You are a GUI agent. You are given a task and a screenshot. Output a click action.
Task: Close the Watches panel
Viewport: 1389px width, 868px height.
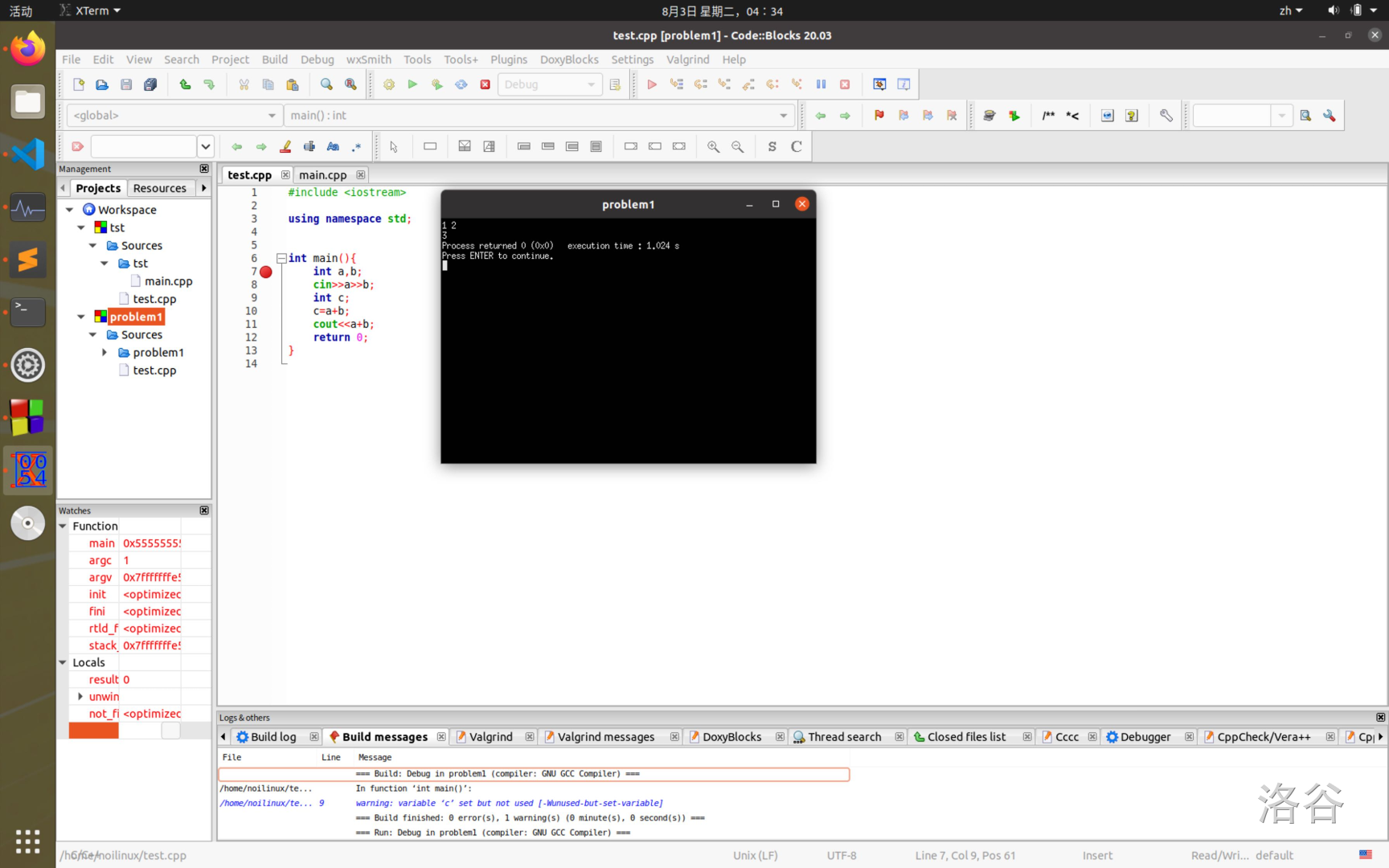pyautogui.click(x=204, y=510)
